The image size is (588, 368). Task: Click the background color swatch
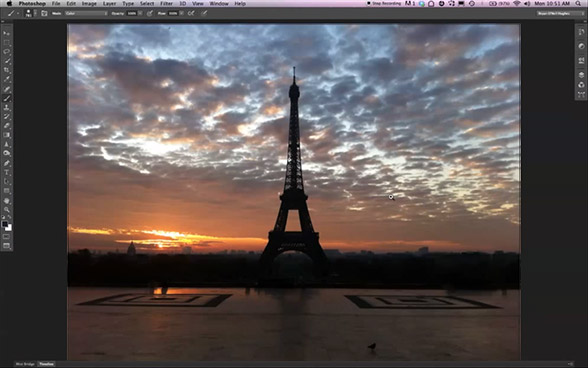pos(9,228)
